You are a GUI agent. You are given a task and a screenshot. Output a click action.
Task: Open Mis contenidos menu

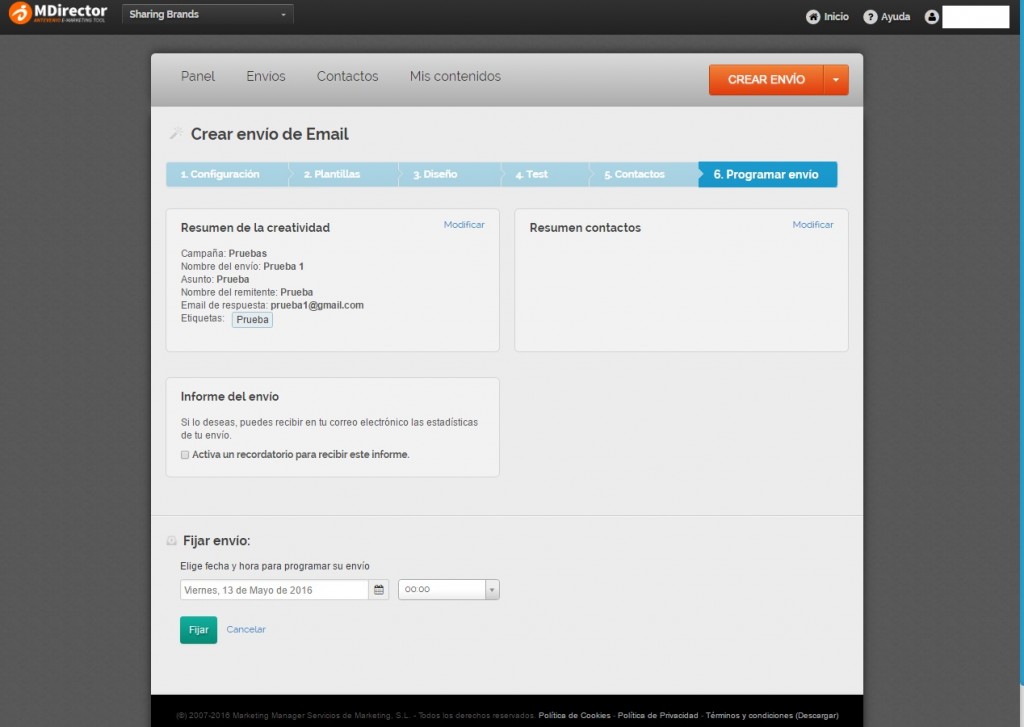[x=455, y=76]
